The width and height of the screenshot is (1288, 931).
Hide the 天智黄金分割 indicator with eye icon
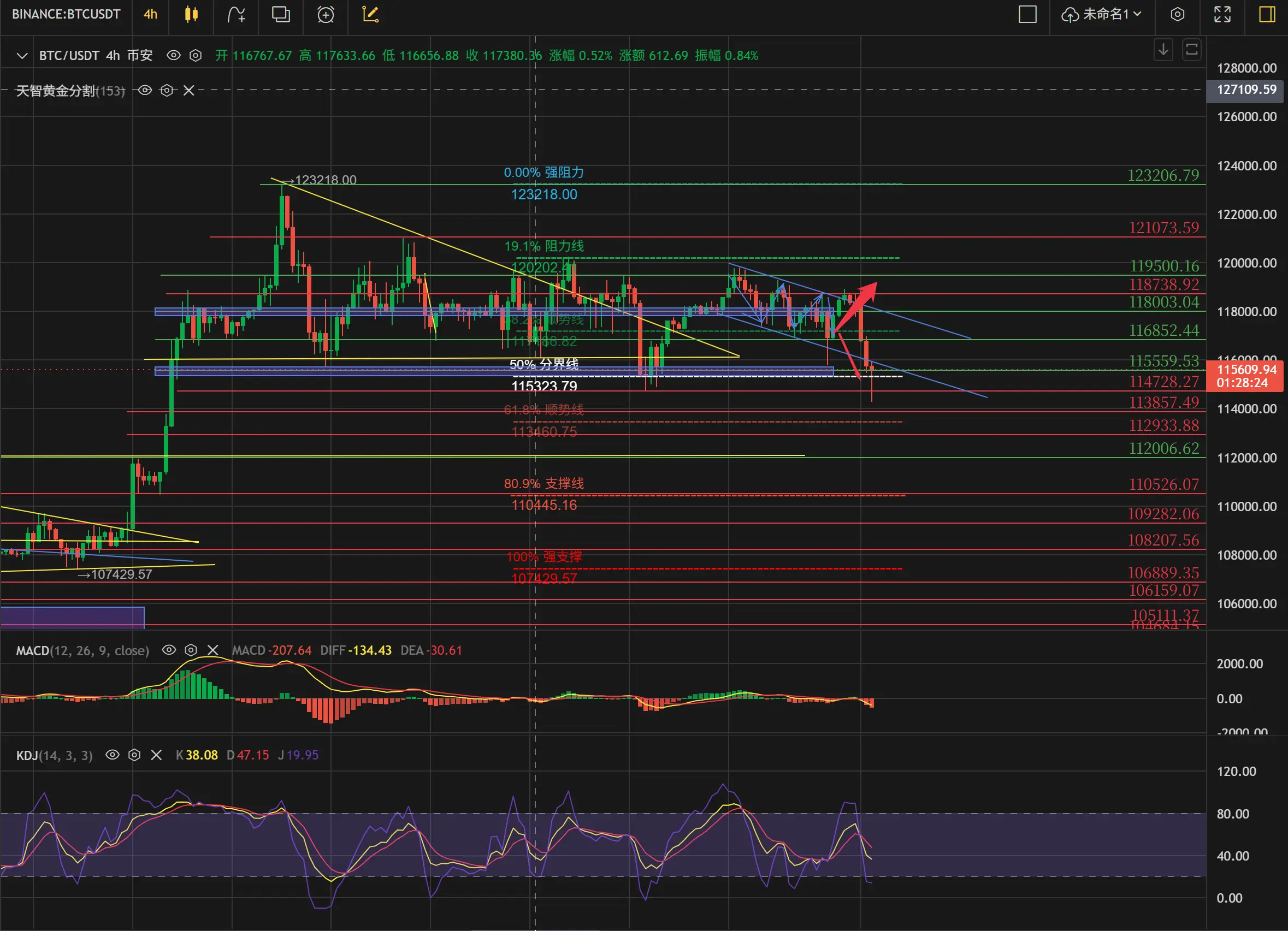click(x=145, y=90)
